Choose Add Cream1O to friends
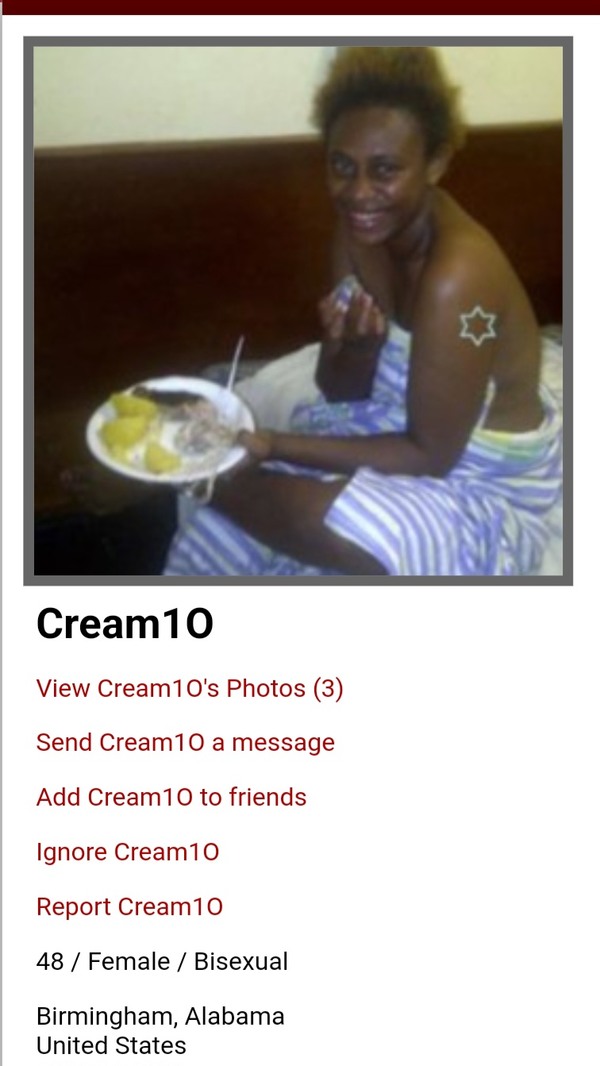The image size is (600, 1066). click(171, 797)
